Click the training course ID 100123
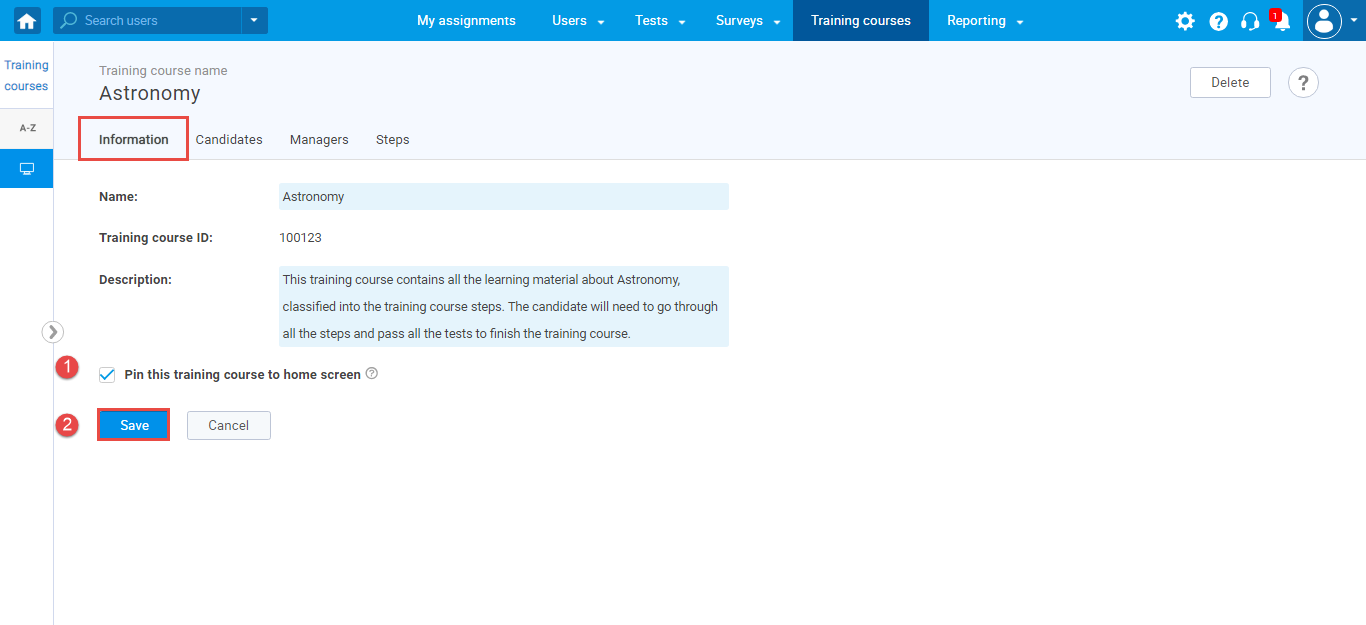 tap(302, 238)
